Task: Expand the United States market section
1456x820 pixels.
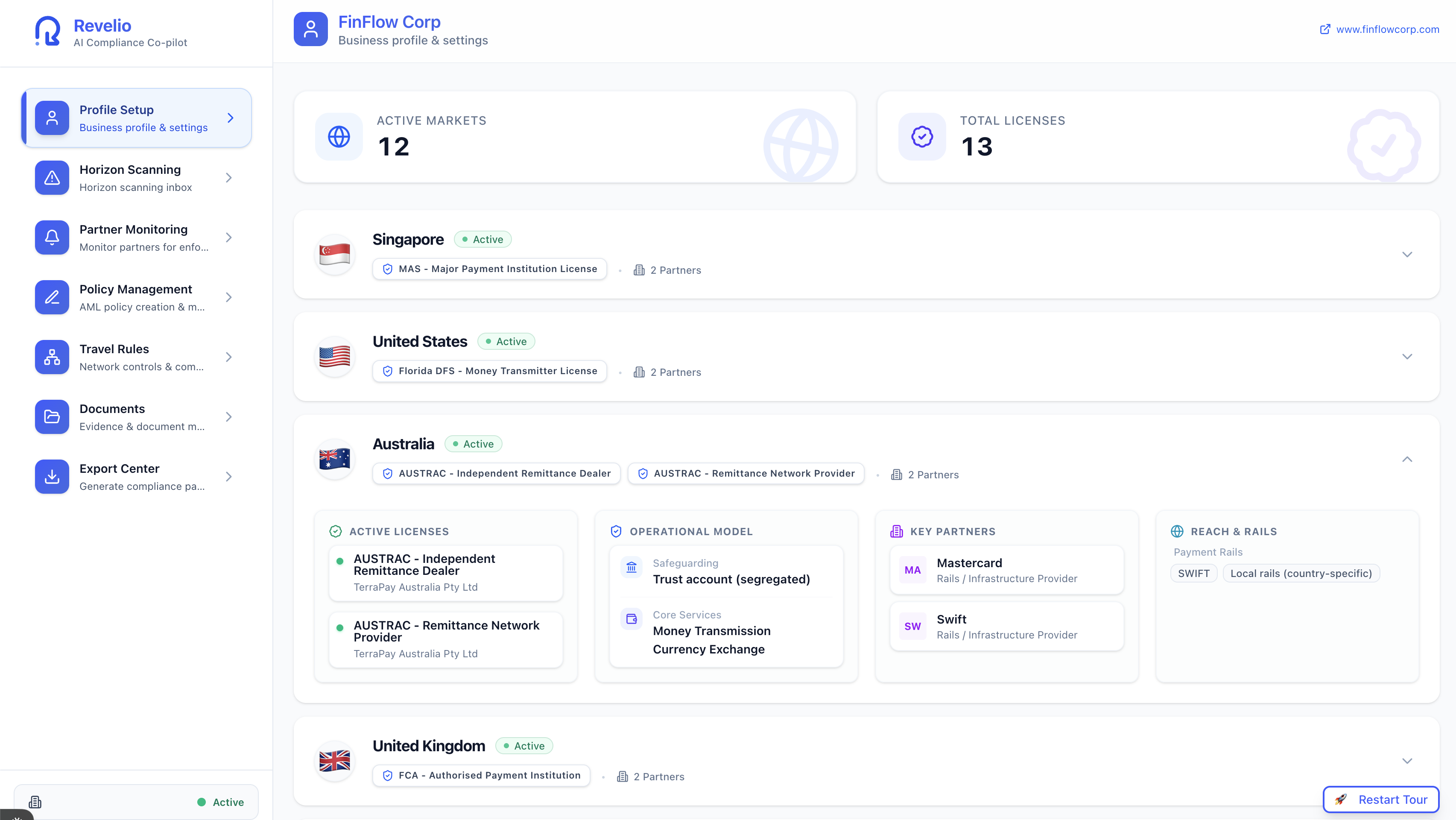Action: pos(1407,356)
